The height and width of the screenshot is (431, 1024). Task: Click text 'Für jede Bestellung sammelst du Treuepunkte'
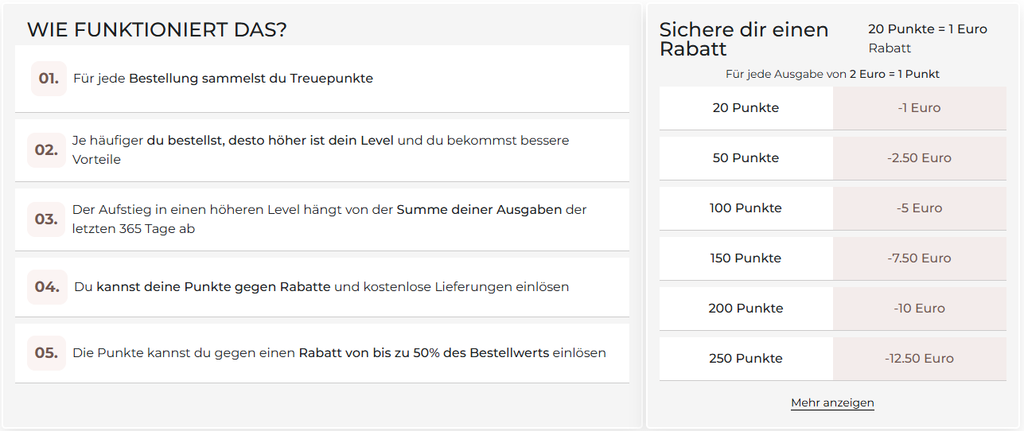(x=223, y=78)
